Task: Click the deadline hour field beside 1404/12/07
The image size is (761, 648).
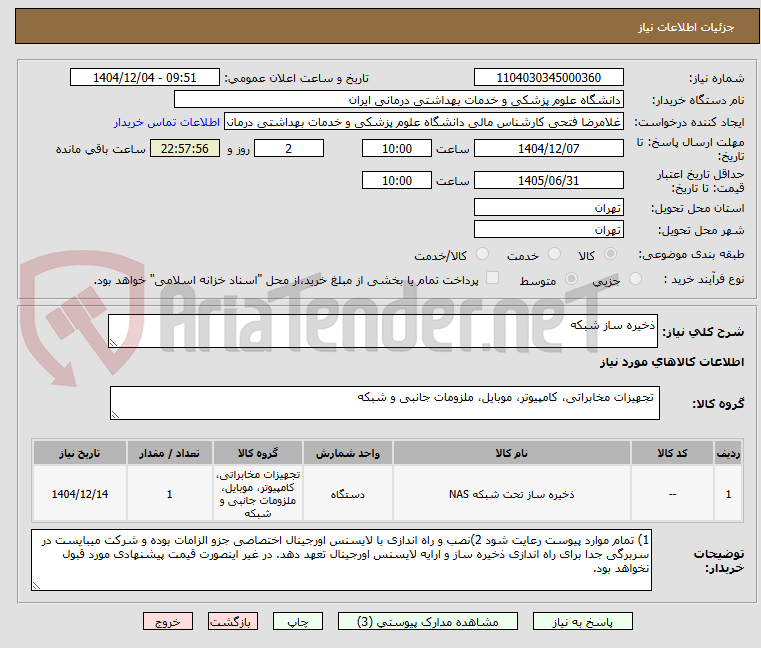Action: (397, 149)
